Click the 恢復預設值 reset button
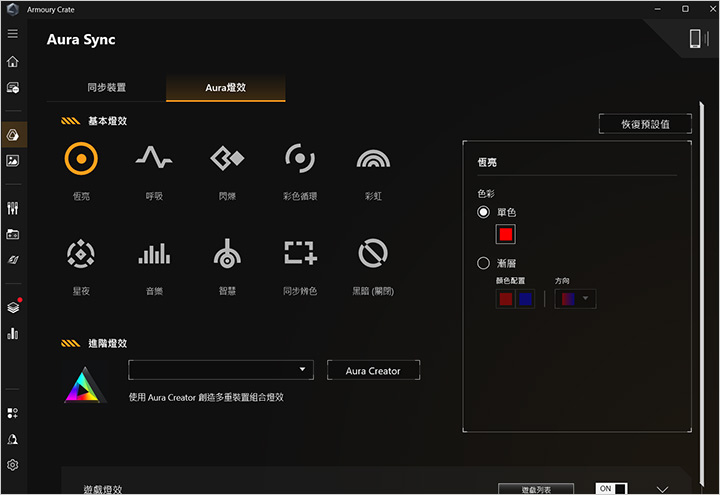 (645, 124)
